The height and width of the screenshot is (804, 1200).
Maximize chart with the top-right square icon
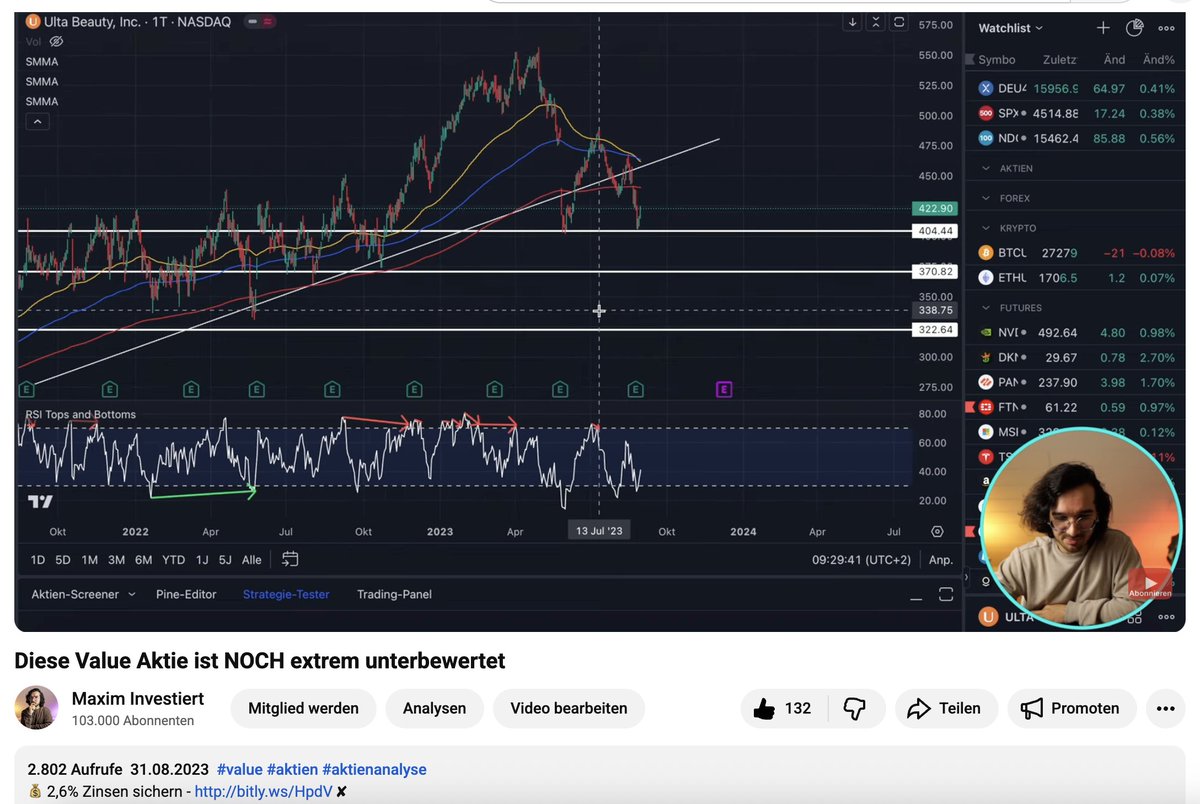(899, 22)
